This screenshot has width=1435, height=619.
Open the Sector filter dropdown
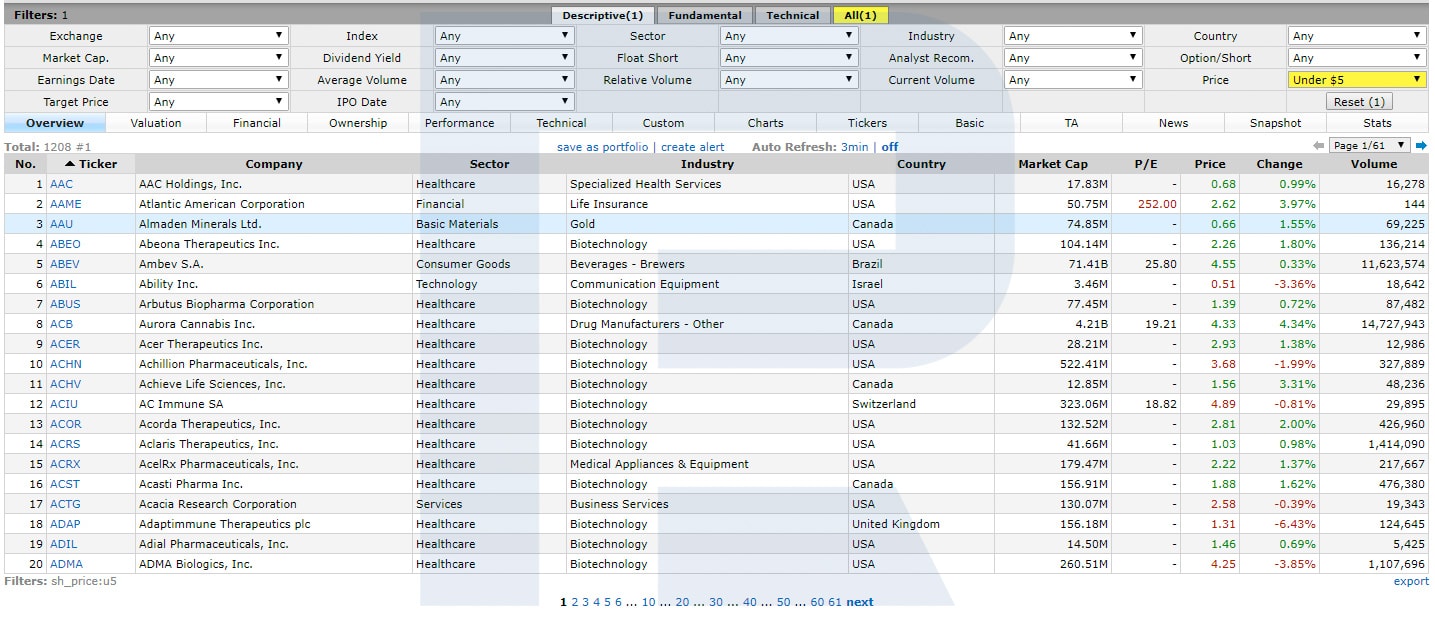789,36
